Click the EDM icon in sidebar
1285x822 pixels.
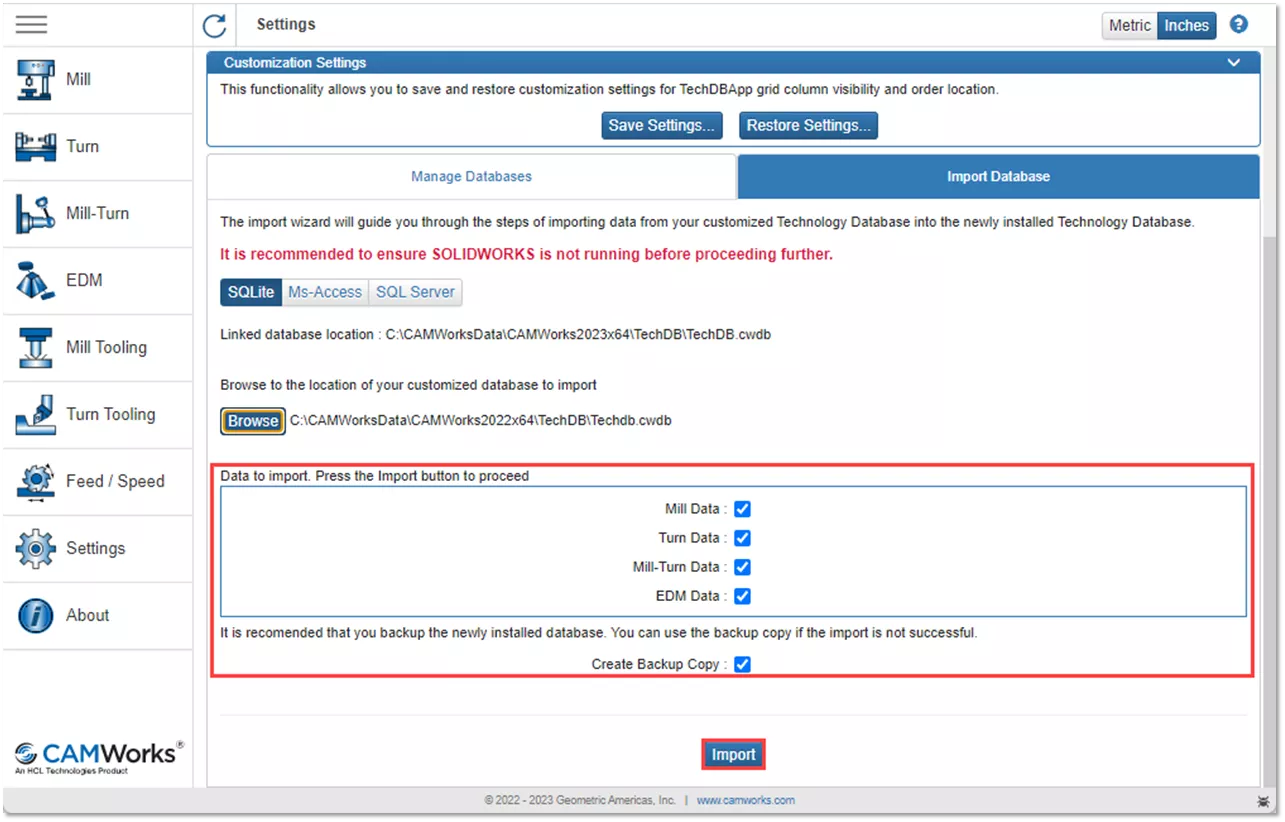tap(35, 280)
